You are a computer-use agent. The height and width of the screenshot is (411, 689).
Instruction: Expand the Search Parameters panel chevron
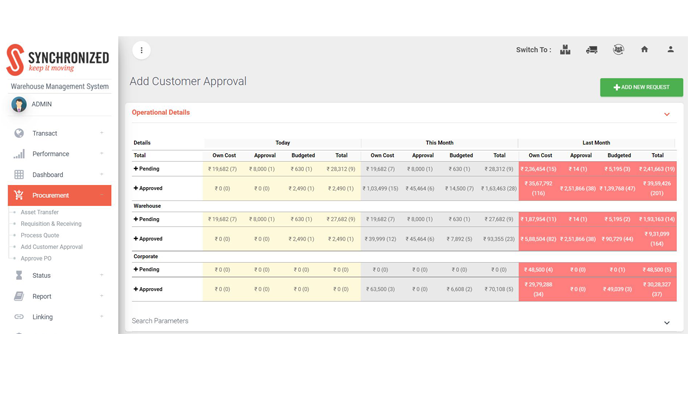pos(667,323)
